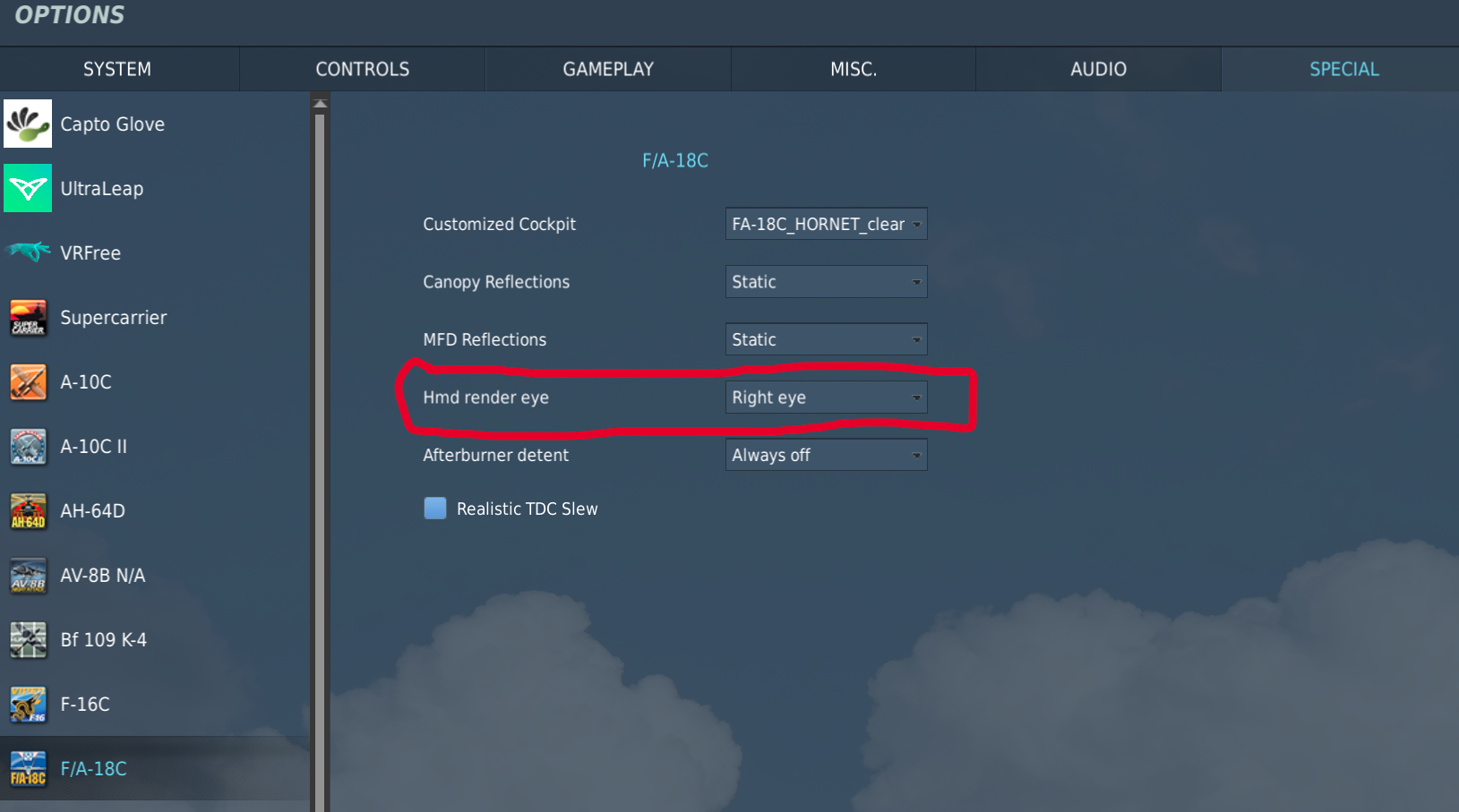
Task: Click the VRFree module icon
Action: coord(28,252)
